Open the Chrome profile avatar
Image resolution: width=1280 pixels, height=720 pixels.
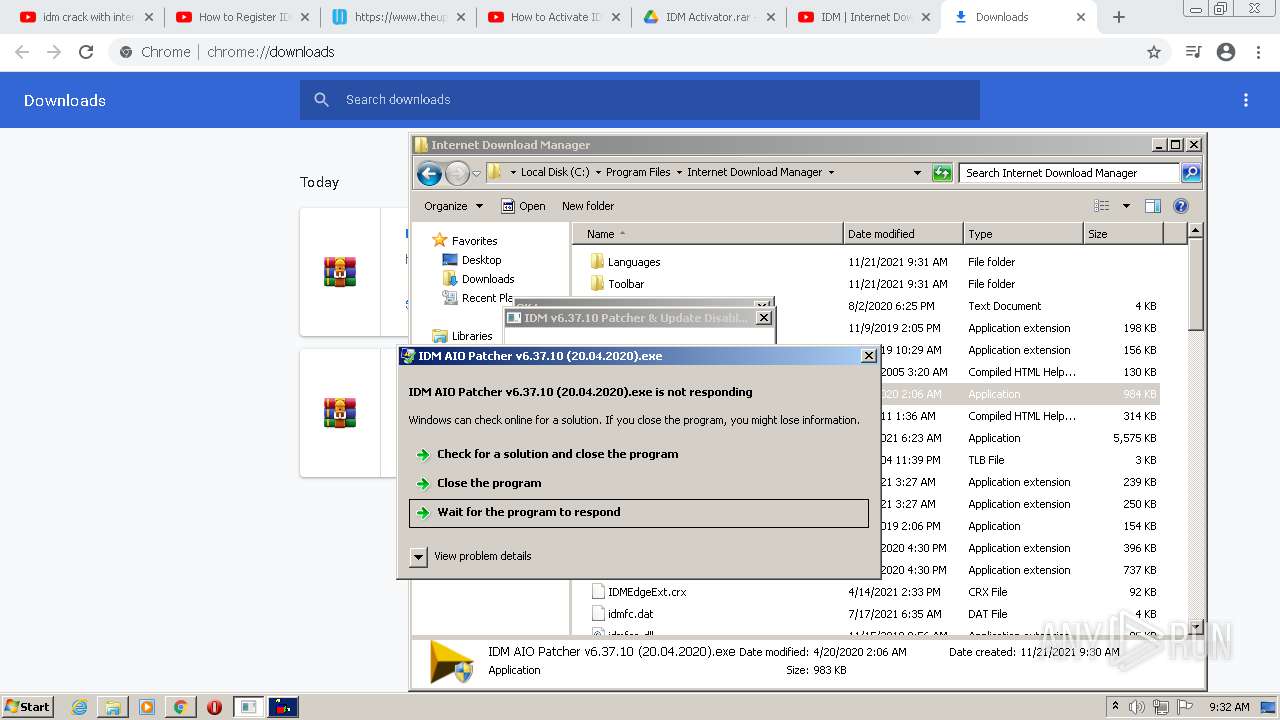point(1226,52)
